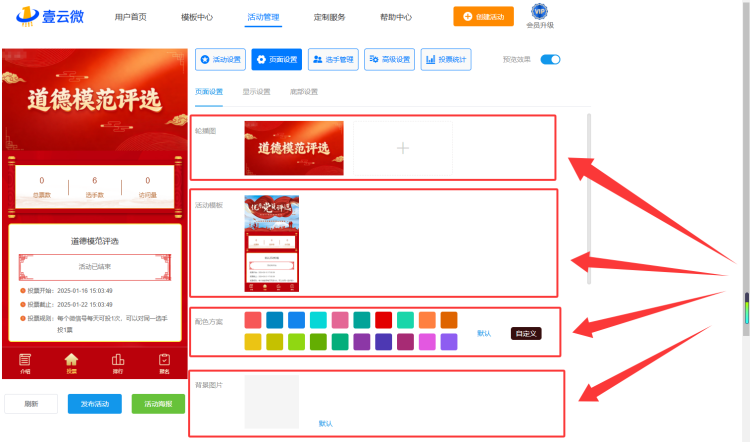This screenshot has height=442, width=750.
Task: Open 模板中心 in the top navigation
Action: (197, 17)
